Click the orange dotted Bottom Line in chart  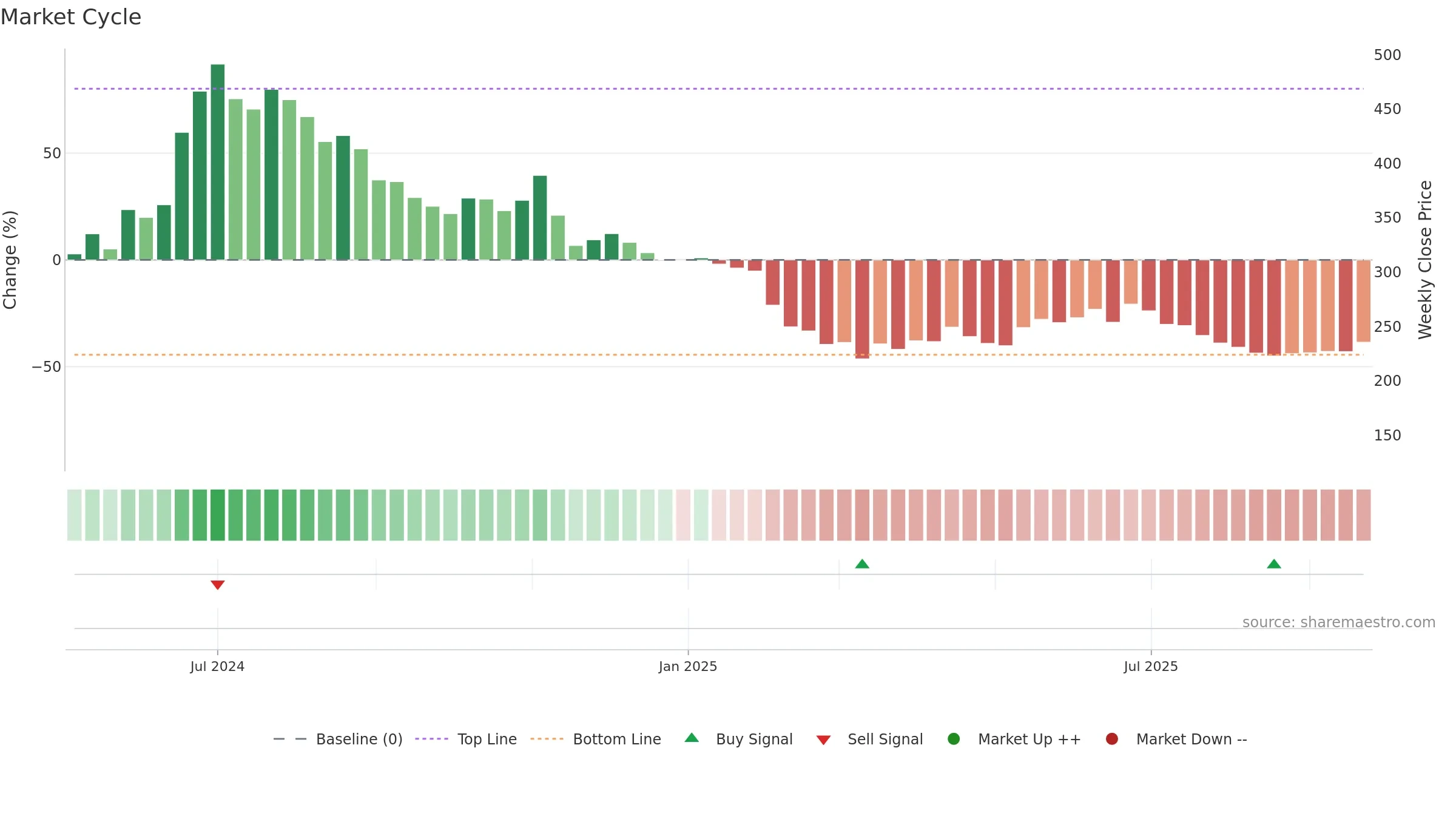(x=719, y=354)
